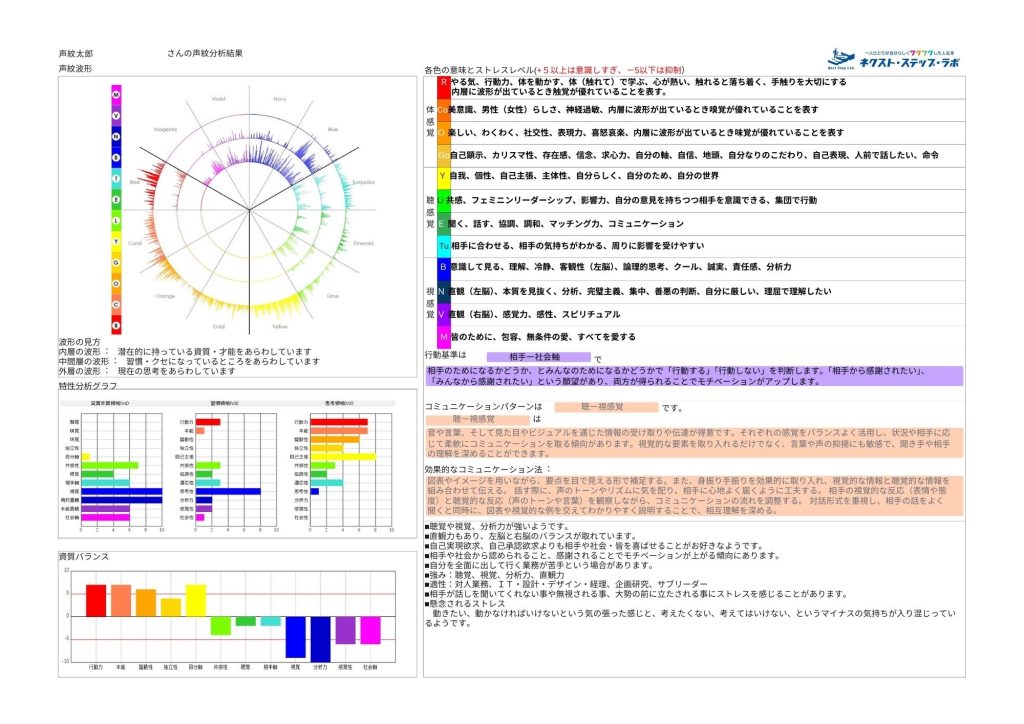Screen dimensions: 1024x724
Task: Click the 波形の見方 heading
Action: [x=80, y=342]
